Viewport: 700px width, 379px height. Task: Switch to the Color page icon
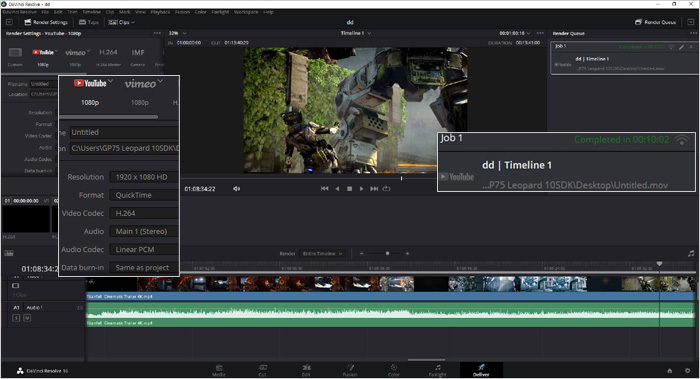click(x=394, y=370)
